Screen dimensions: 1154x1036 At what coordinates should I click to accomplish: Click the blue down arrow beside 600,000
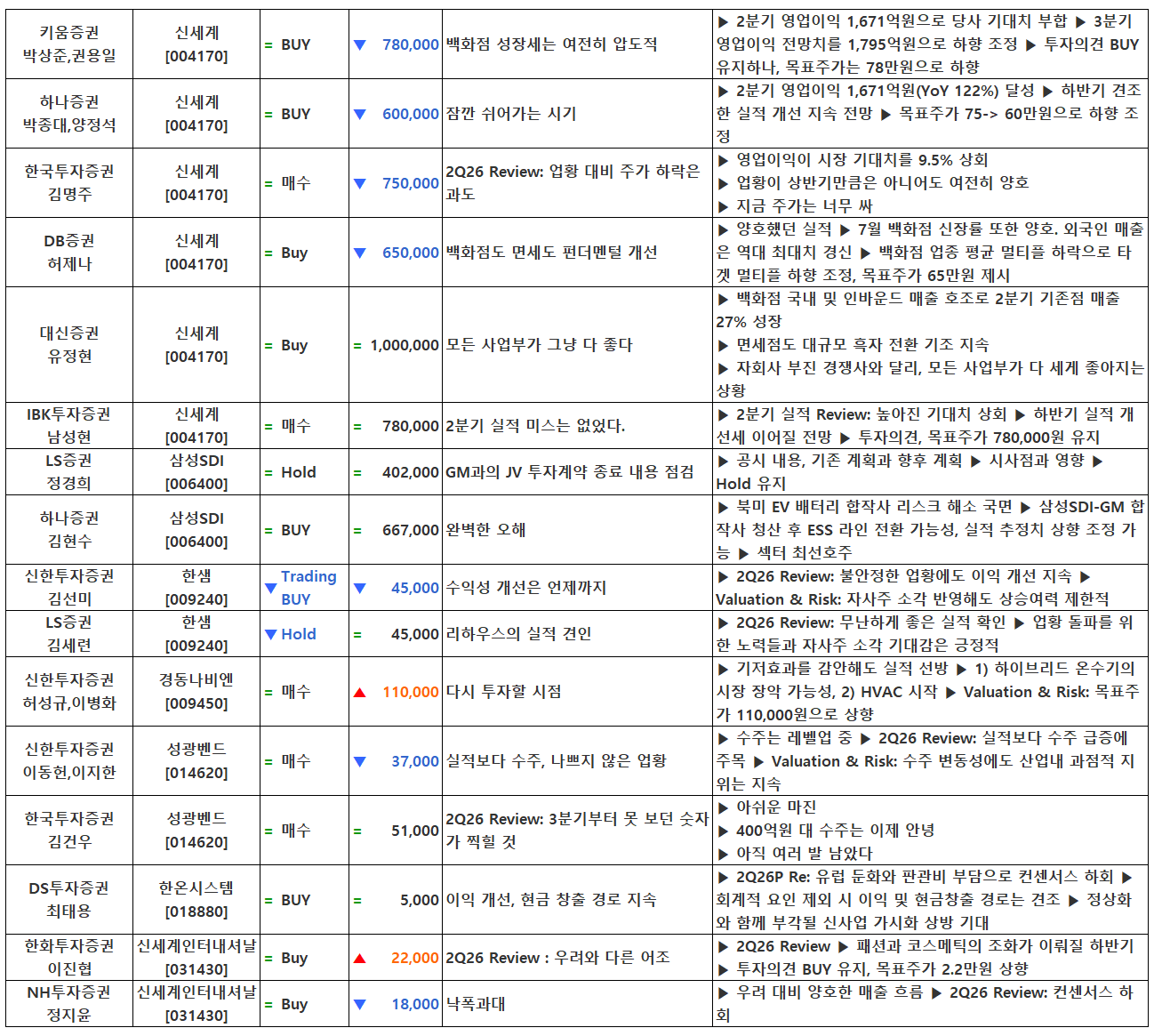360,115
